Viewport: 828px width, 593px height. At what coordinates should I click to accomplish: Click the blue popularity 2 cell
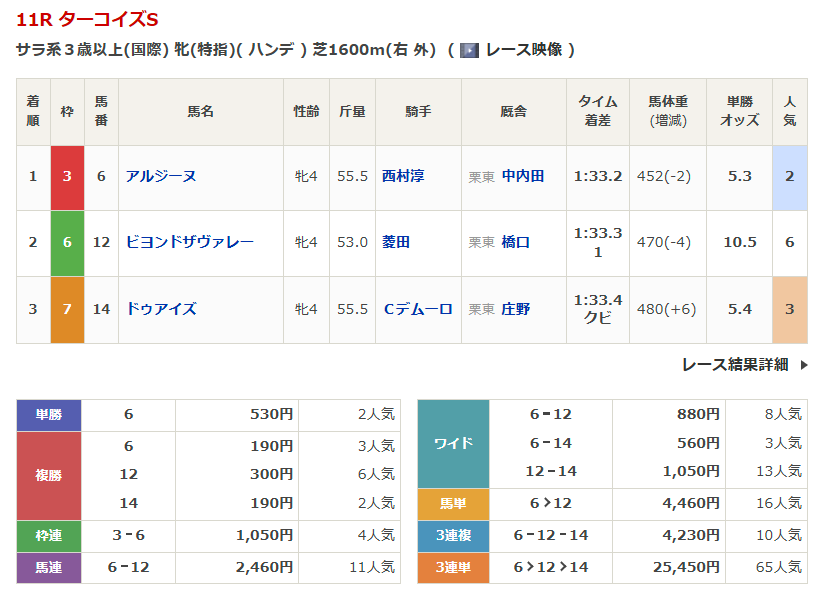click(790, 177)
